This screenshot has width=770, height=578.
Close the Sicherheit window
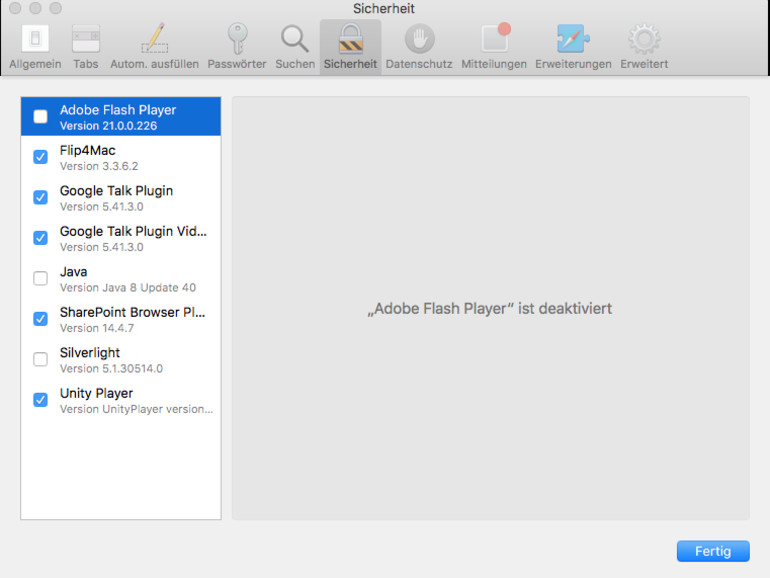click(x=15, y=8)
